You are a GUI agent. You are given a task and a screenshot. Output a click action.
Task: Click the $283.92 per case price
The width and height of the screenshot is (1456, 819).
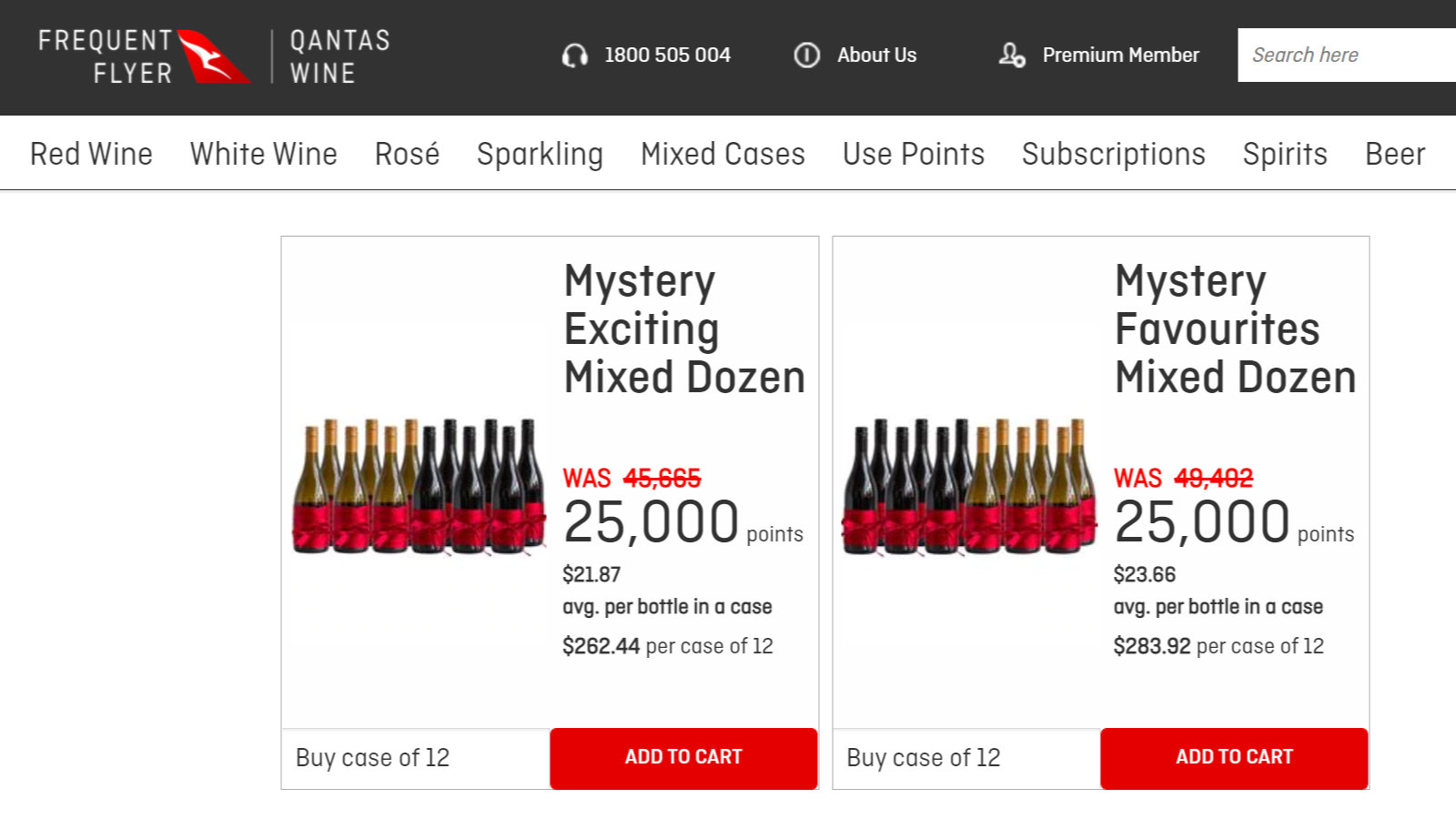pyautogui.click(x=1152, y=646)
